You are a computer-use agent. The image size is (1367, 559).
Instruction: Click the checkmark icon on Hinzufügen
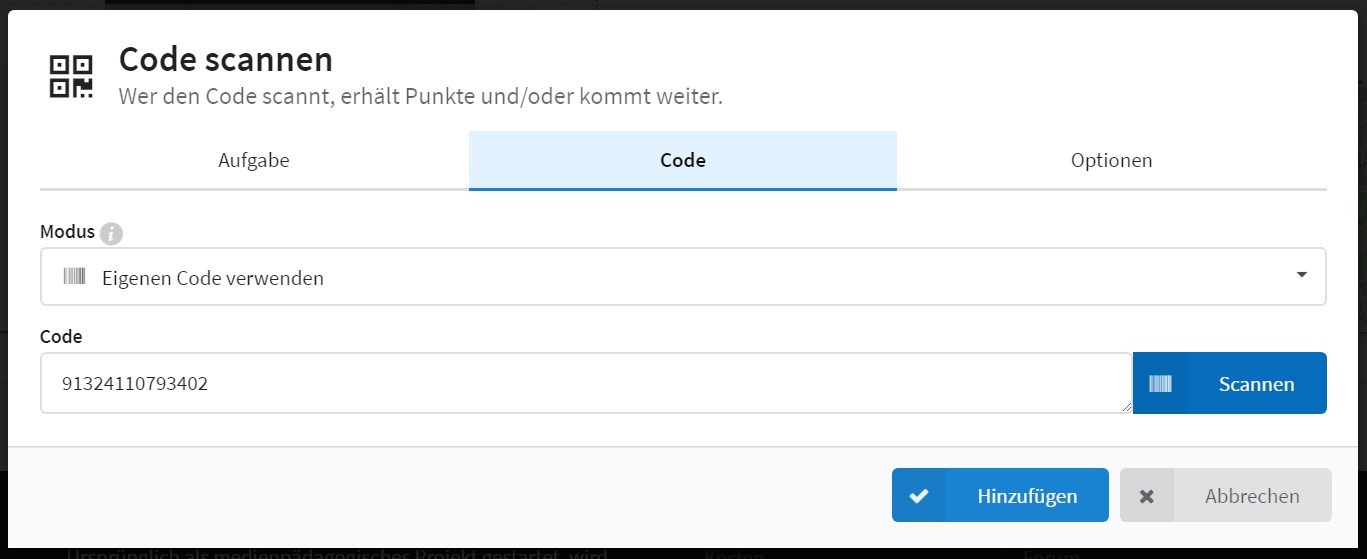tap(919, 495)
